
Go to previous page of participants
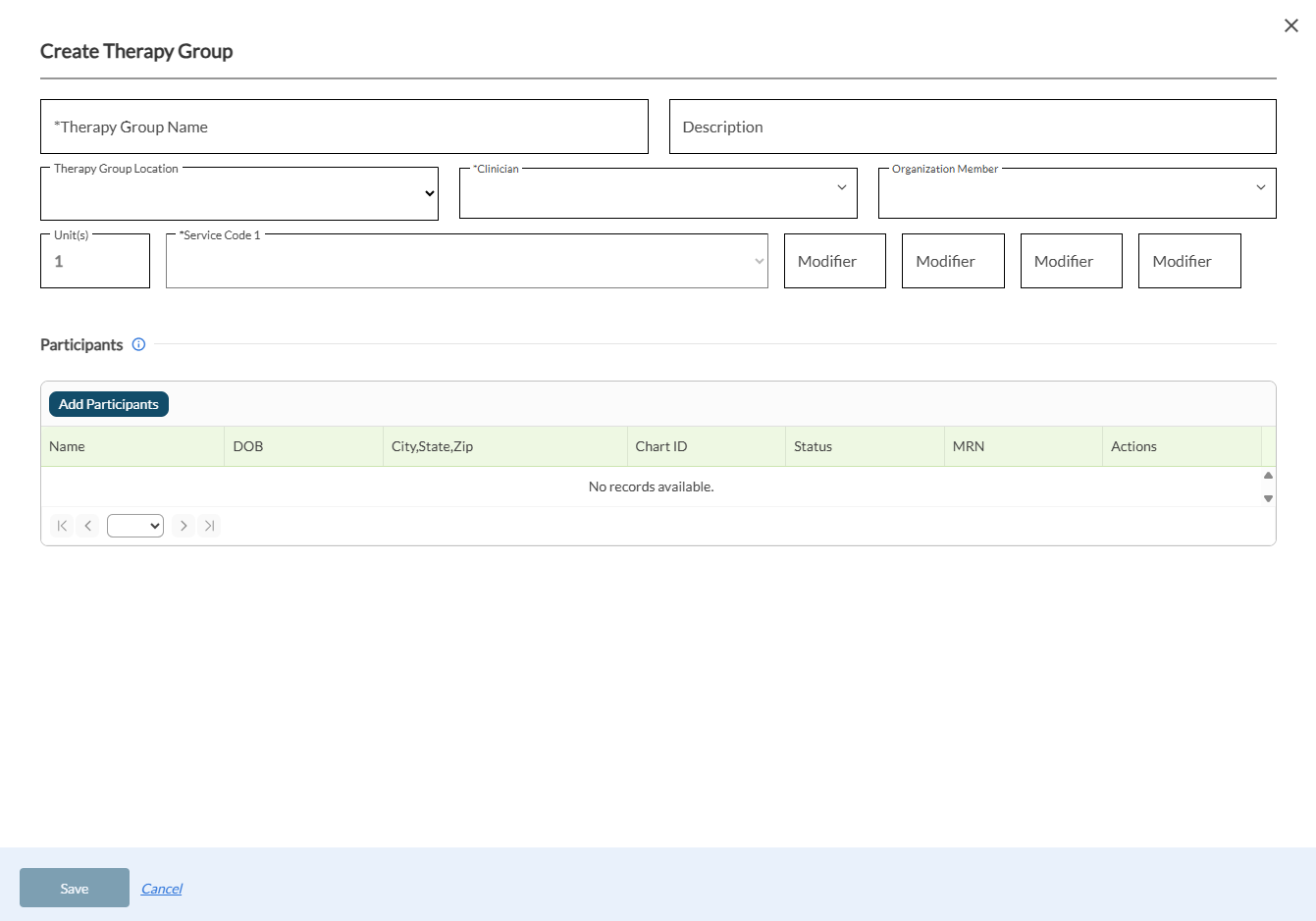pyautogui.click(x=87, y=526)
